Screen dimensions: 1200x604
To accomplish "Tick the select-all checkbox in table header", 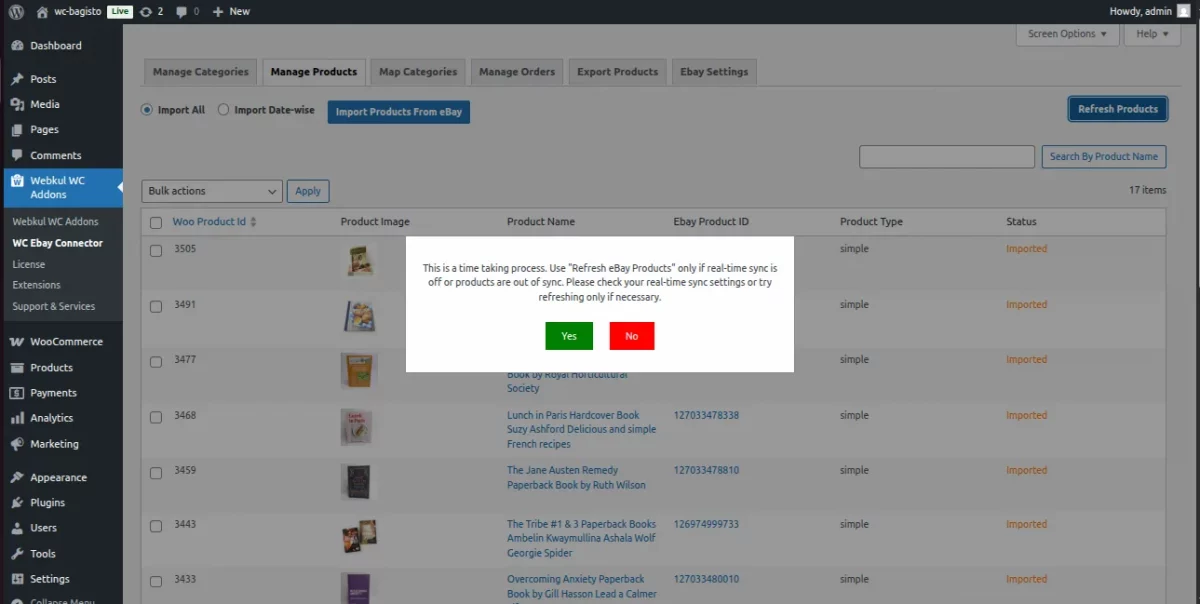I will (x=156, y=223).
